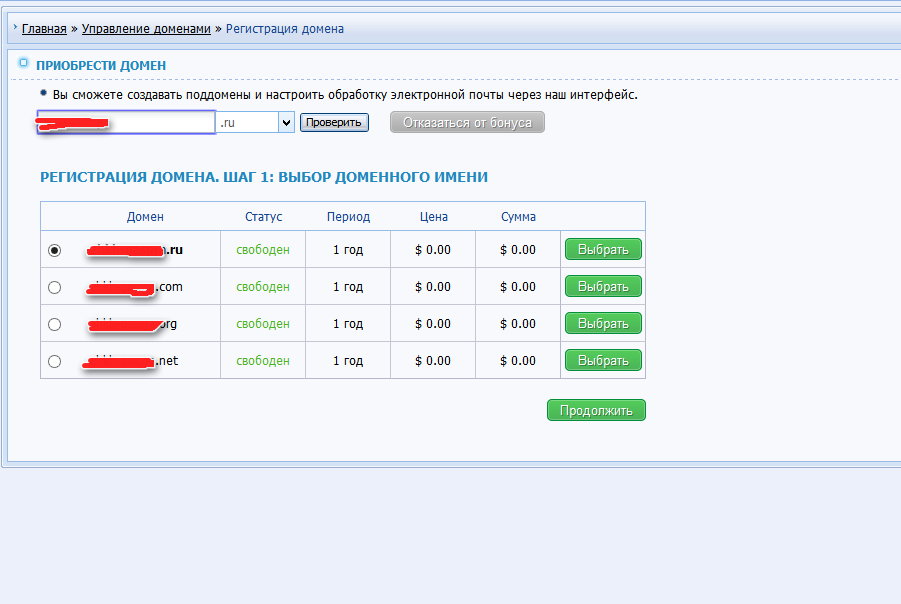The image size is (901, 604).
Task: Click Выбрать for the .org domain
Action: 603,323
